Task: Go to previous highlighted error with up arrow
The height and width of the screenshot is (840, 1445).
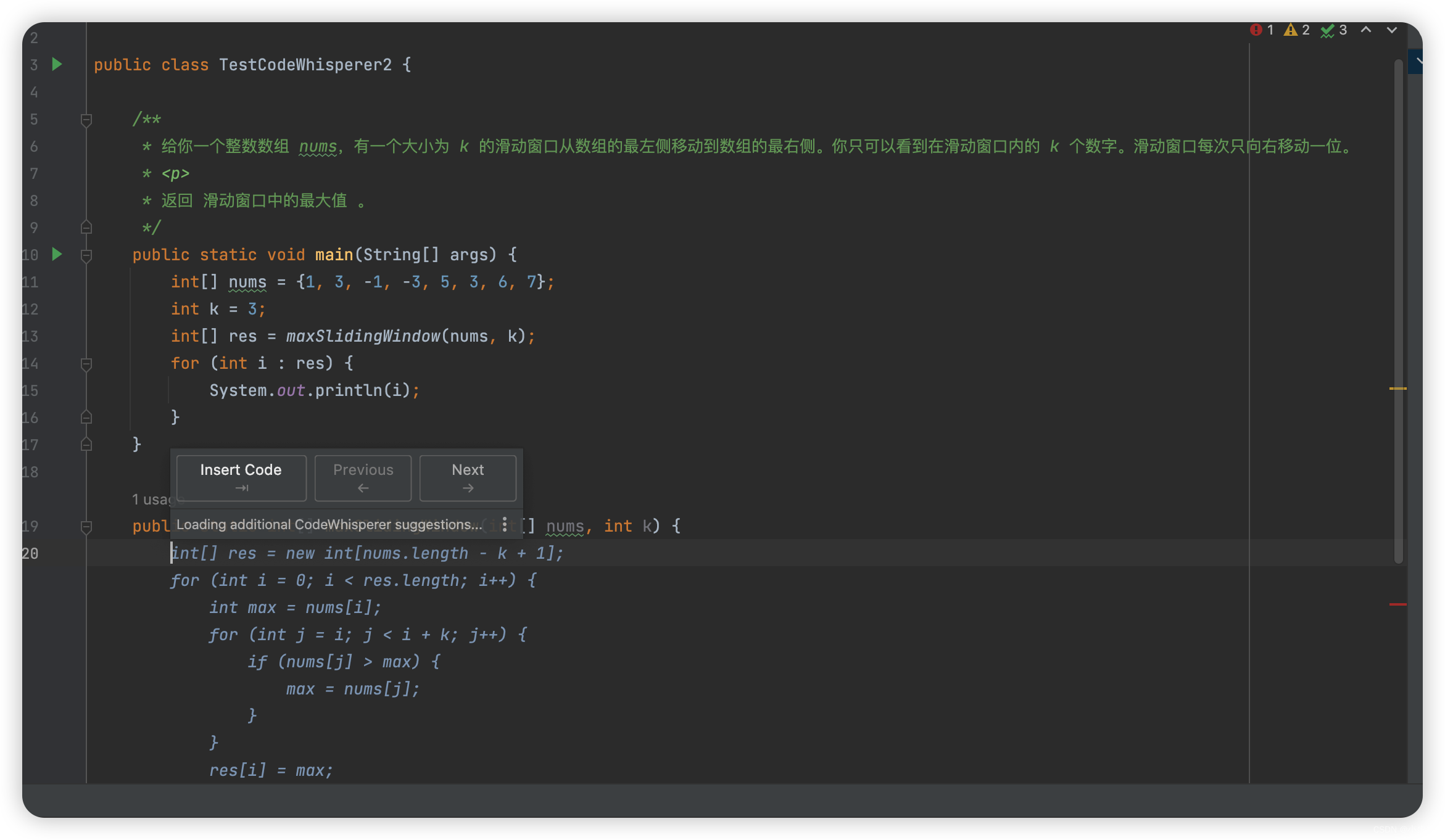Action: pos(1366,30)
